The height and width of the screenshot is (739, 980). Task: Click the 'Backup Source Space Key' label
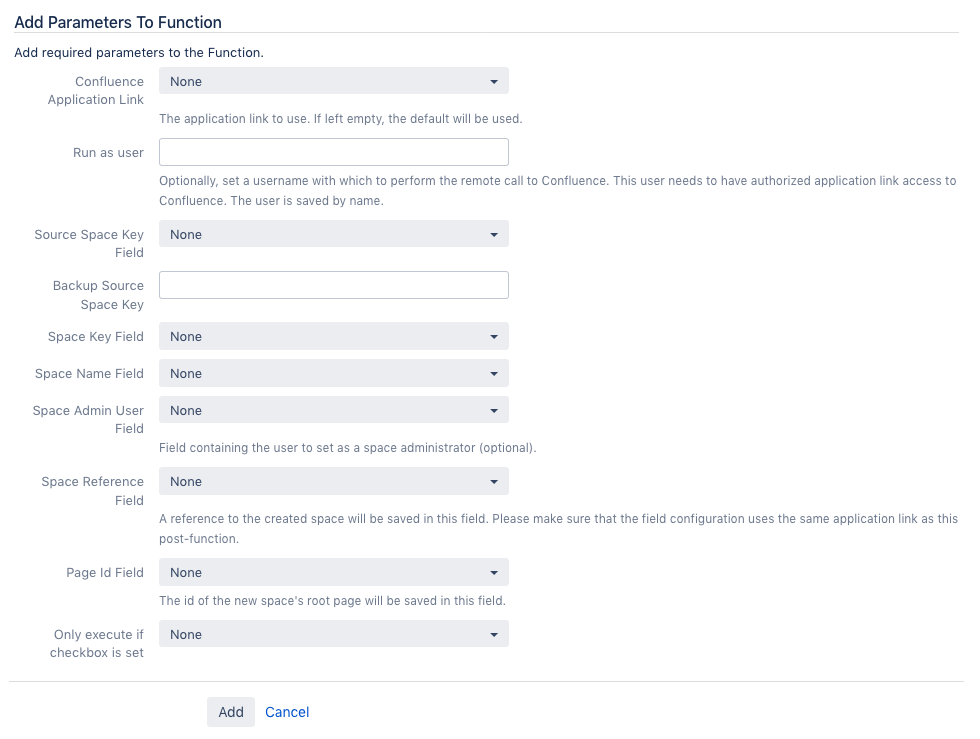[x=98, y=295]
